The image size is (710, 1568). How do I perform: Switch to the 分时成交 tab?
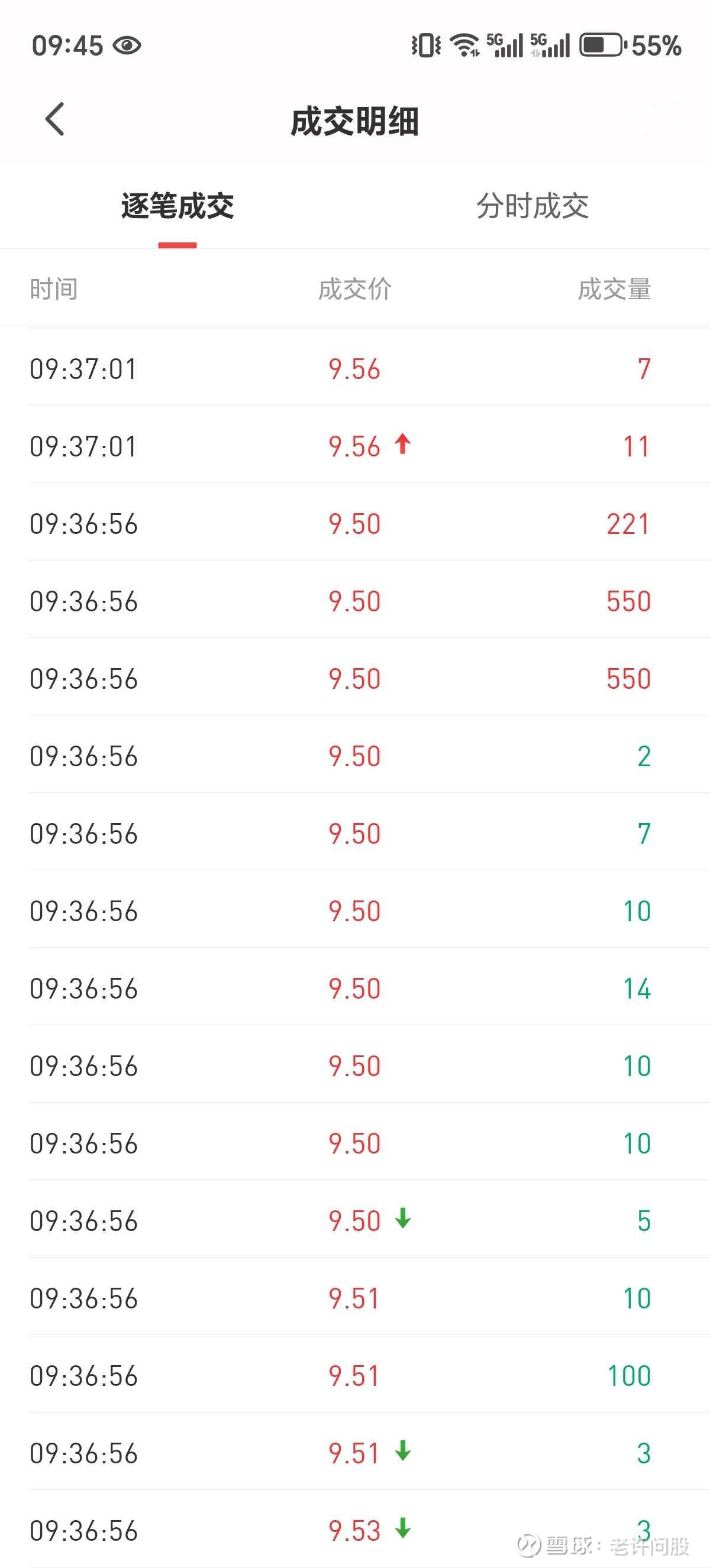point(532,206)
